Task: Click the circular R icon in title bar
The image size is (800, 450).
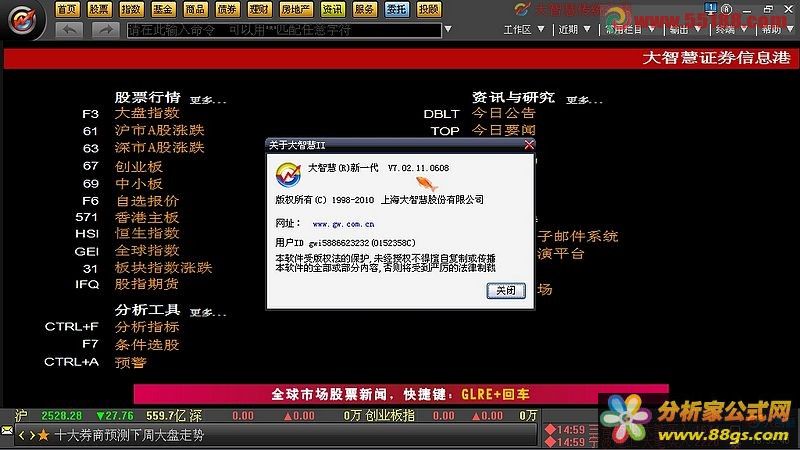Action: [727, 9]
